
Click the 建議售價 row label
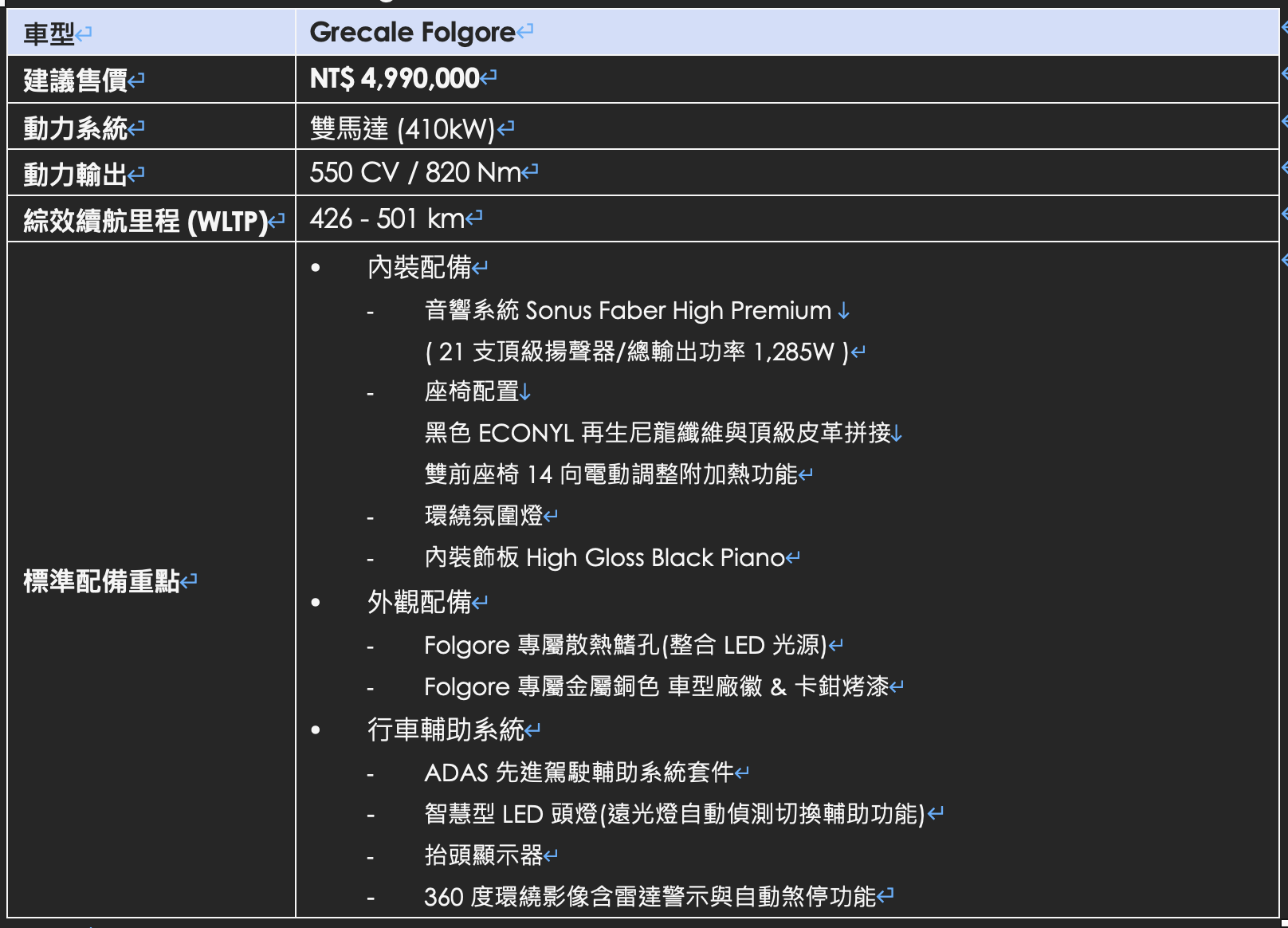75,81
